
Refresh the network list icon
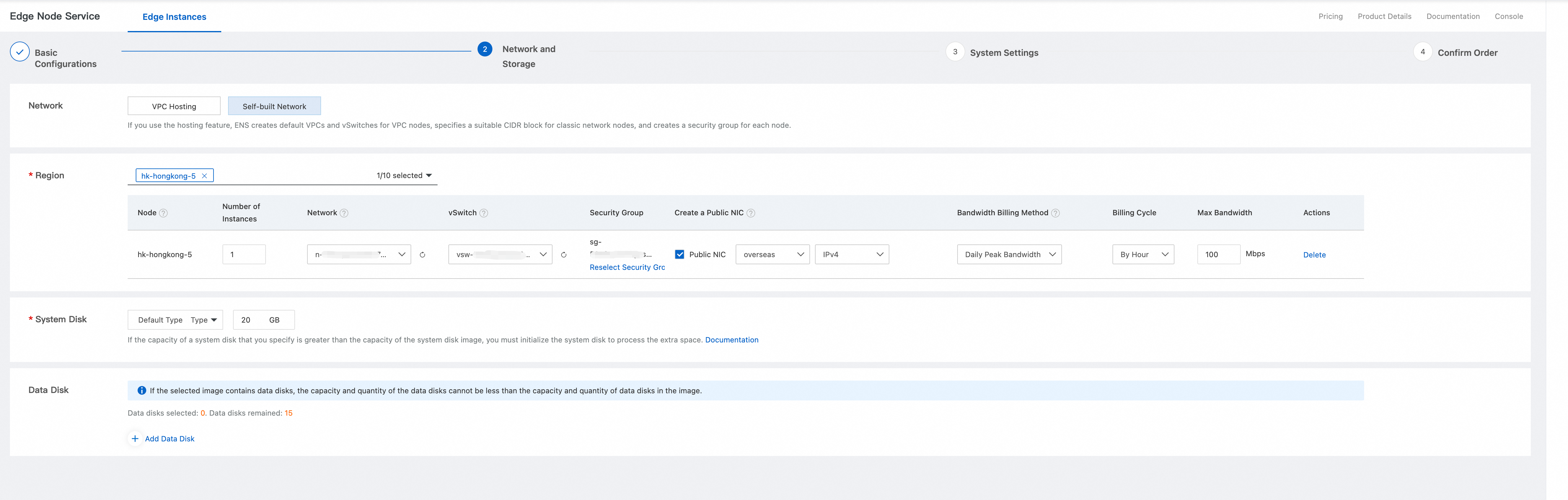tap(422, 255)
